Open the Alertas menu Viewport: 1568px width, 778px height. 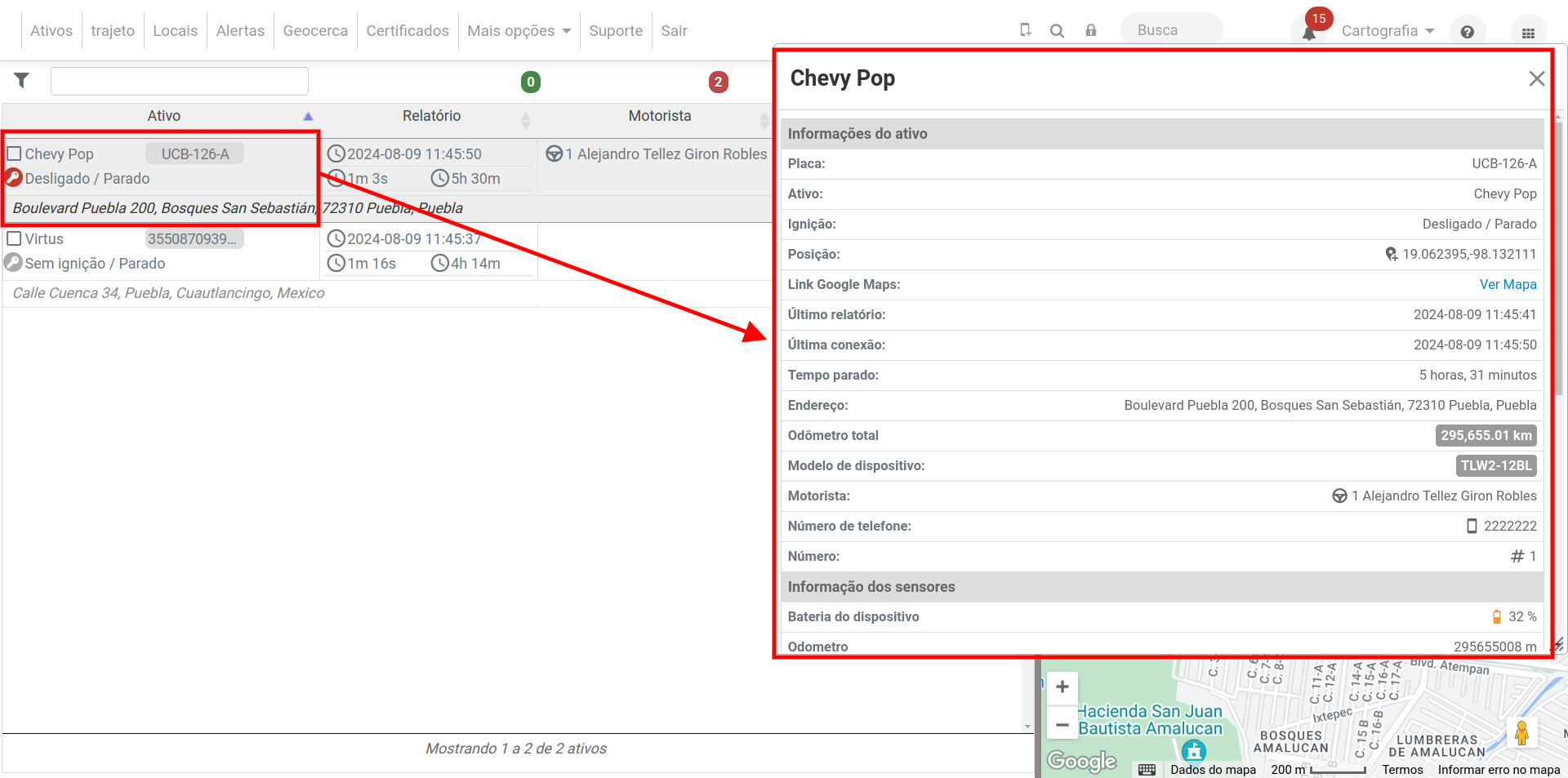click(240, 30)
